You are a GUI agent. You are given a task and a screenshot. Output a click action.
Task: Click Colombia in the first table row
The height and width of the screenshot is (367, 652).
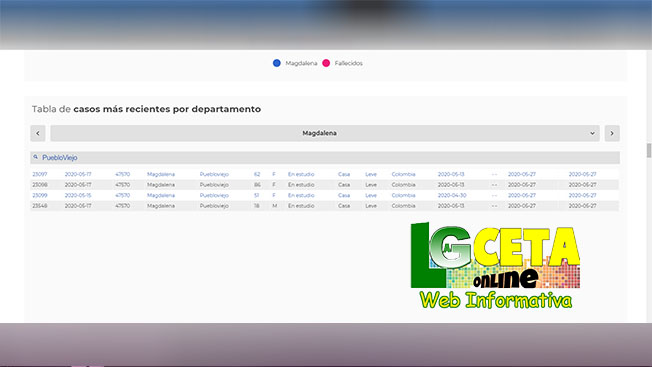tap(403, 174)
